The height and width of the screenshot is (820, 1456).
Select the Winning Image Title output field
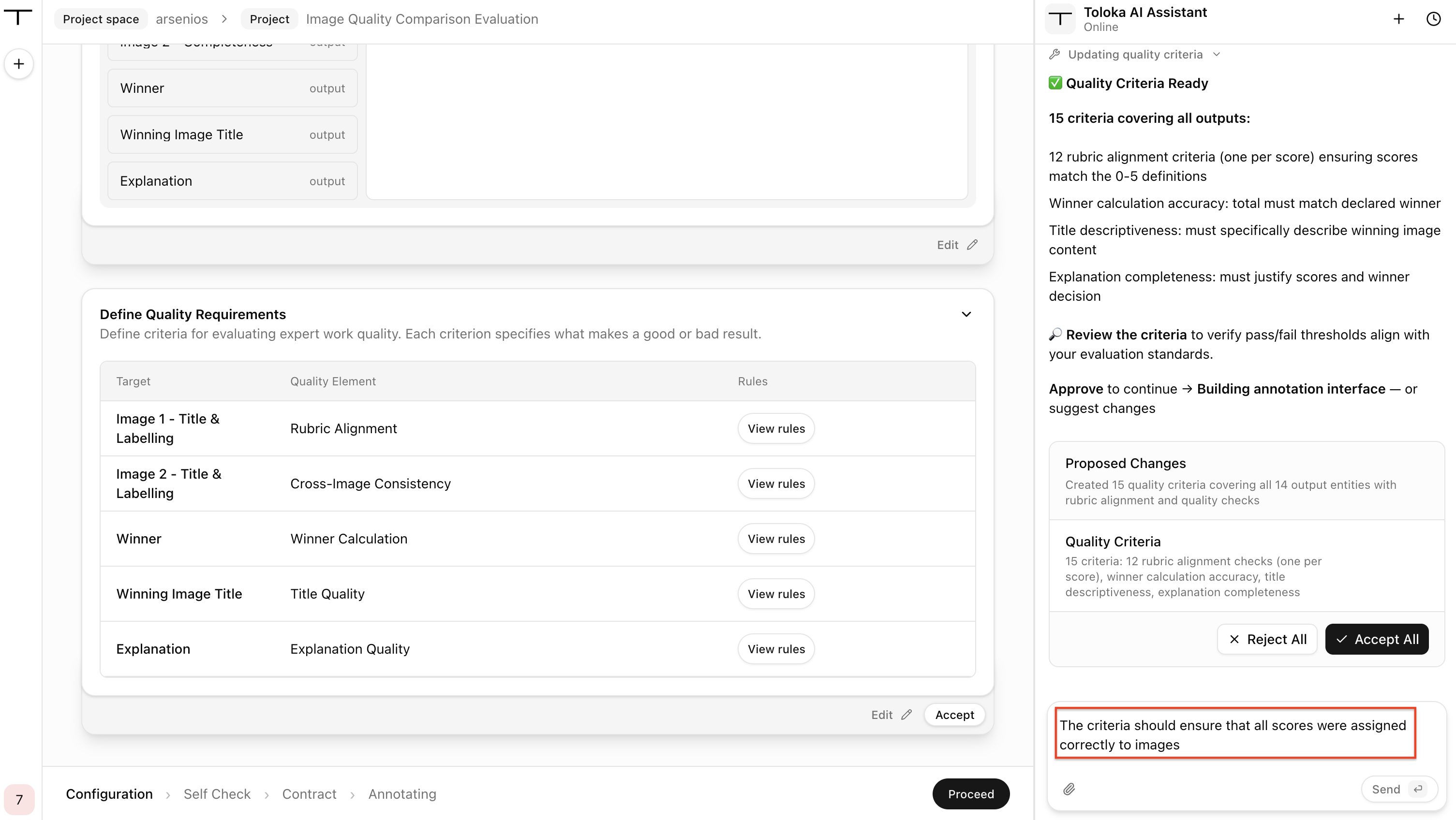click(x=232, y=134)
